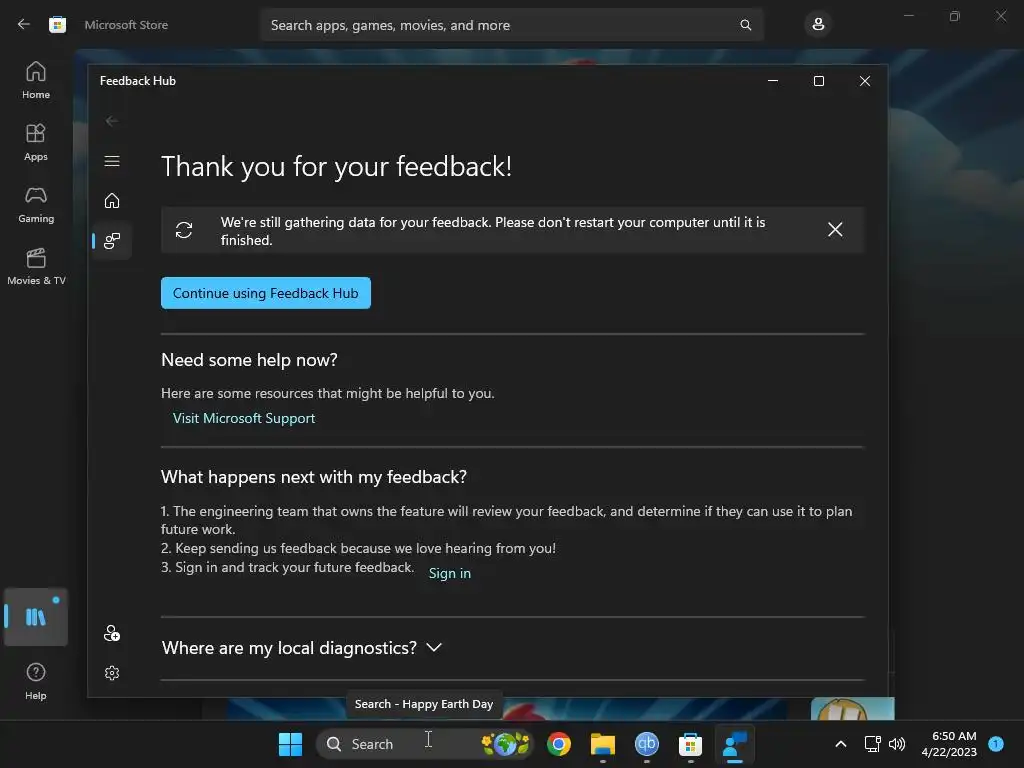Screen dimensions: 1024x768
Task: Open Feedback Hub settings gear
Action: (112, 673)
